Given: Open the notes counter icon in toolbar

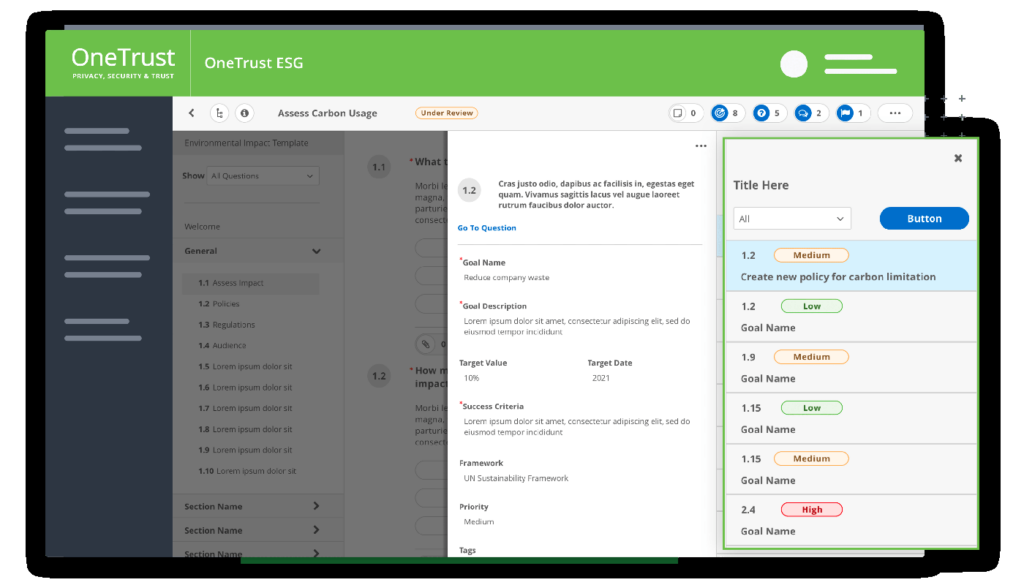Looking at the screenshot, I should (x=677, y=112).
